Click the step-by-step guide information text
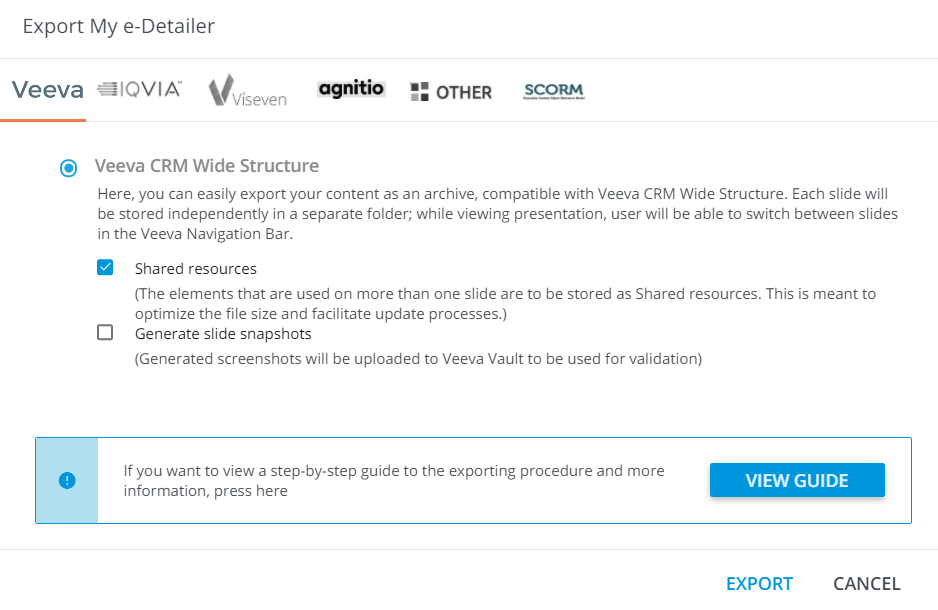Viewport: 938px width, 610px height. [x=394, y=481]
